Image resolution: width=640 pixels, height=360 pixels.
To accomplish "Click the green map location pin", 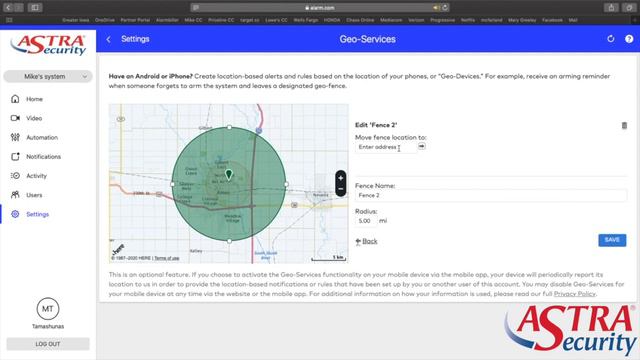I will coord(229,175).
